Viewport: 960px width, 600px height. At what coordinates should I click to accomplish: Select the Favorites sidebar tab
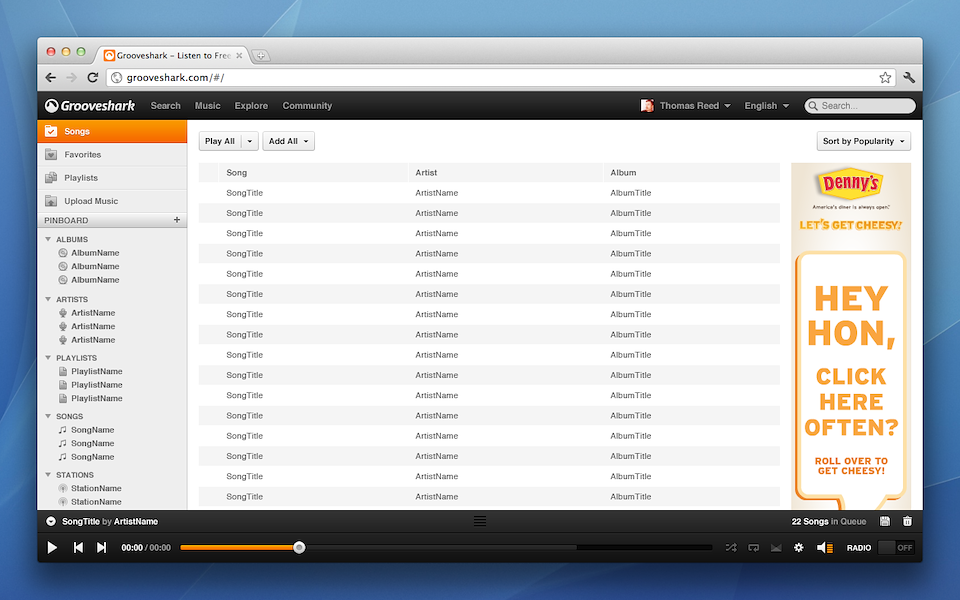coord(82,155)
